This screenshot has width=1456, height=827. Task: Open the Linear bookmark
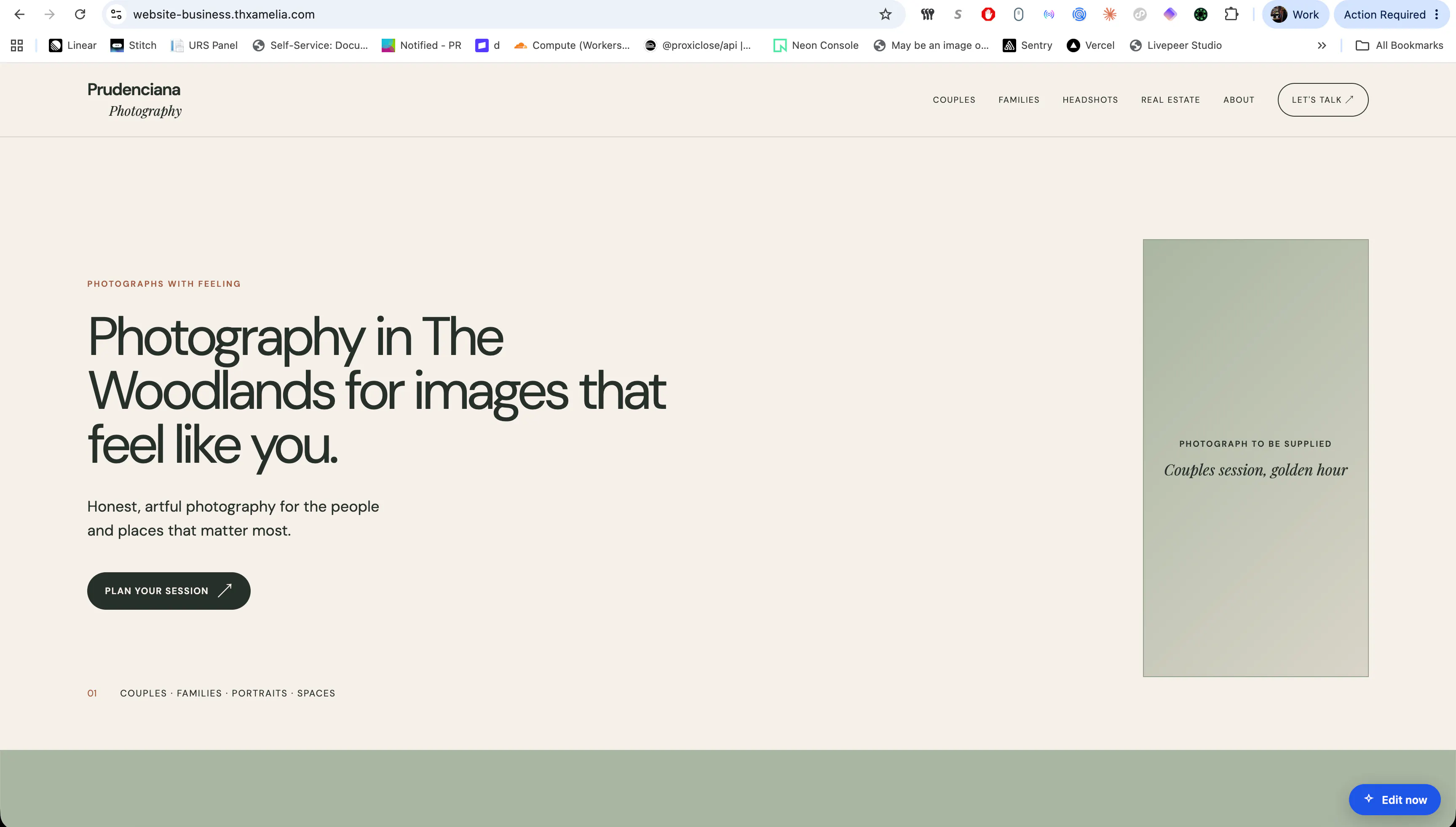pos(73,45)
